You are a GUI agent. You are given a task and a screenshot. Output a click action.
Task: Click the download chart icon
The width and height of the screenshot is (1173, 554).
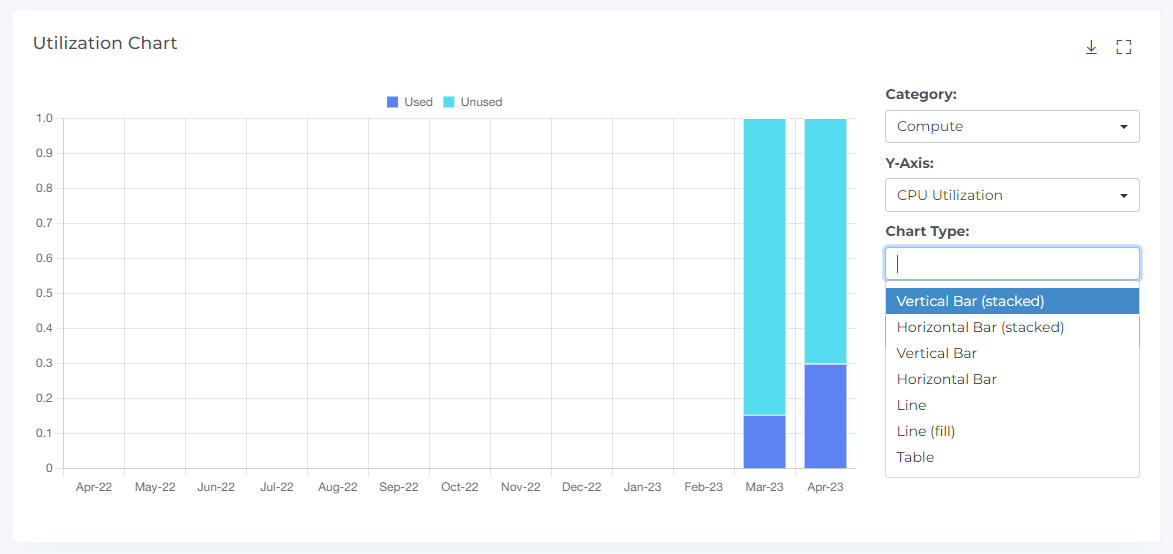(1091, 47)
